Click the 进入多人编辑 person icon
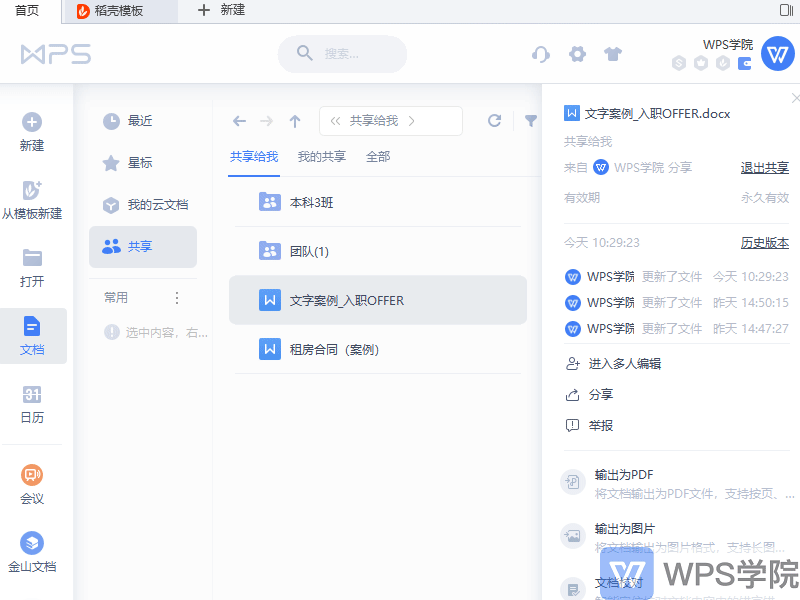Viewport: 800px width, 600px height. pos(572,363)
